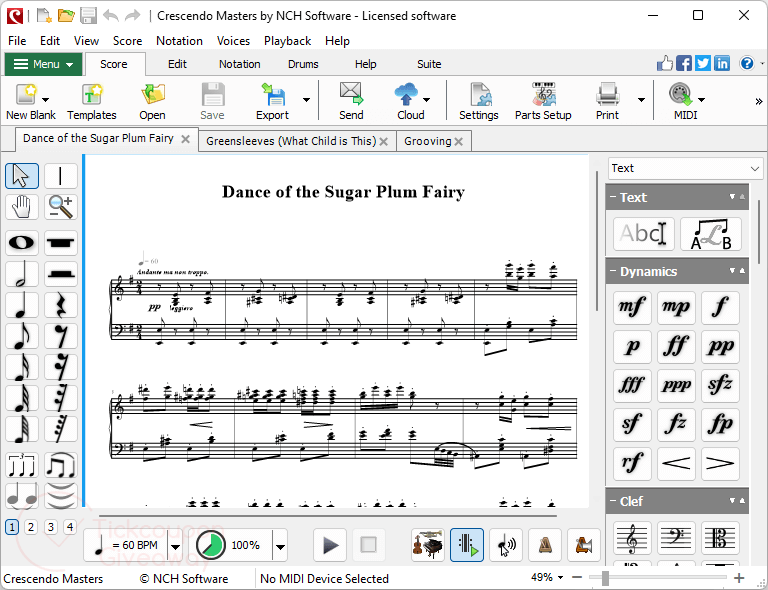Image resolution: width=768 pixels, height=590 pixels.
Task: Choose the lyrics text tool
Action: [x=711, y=234]
